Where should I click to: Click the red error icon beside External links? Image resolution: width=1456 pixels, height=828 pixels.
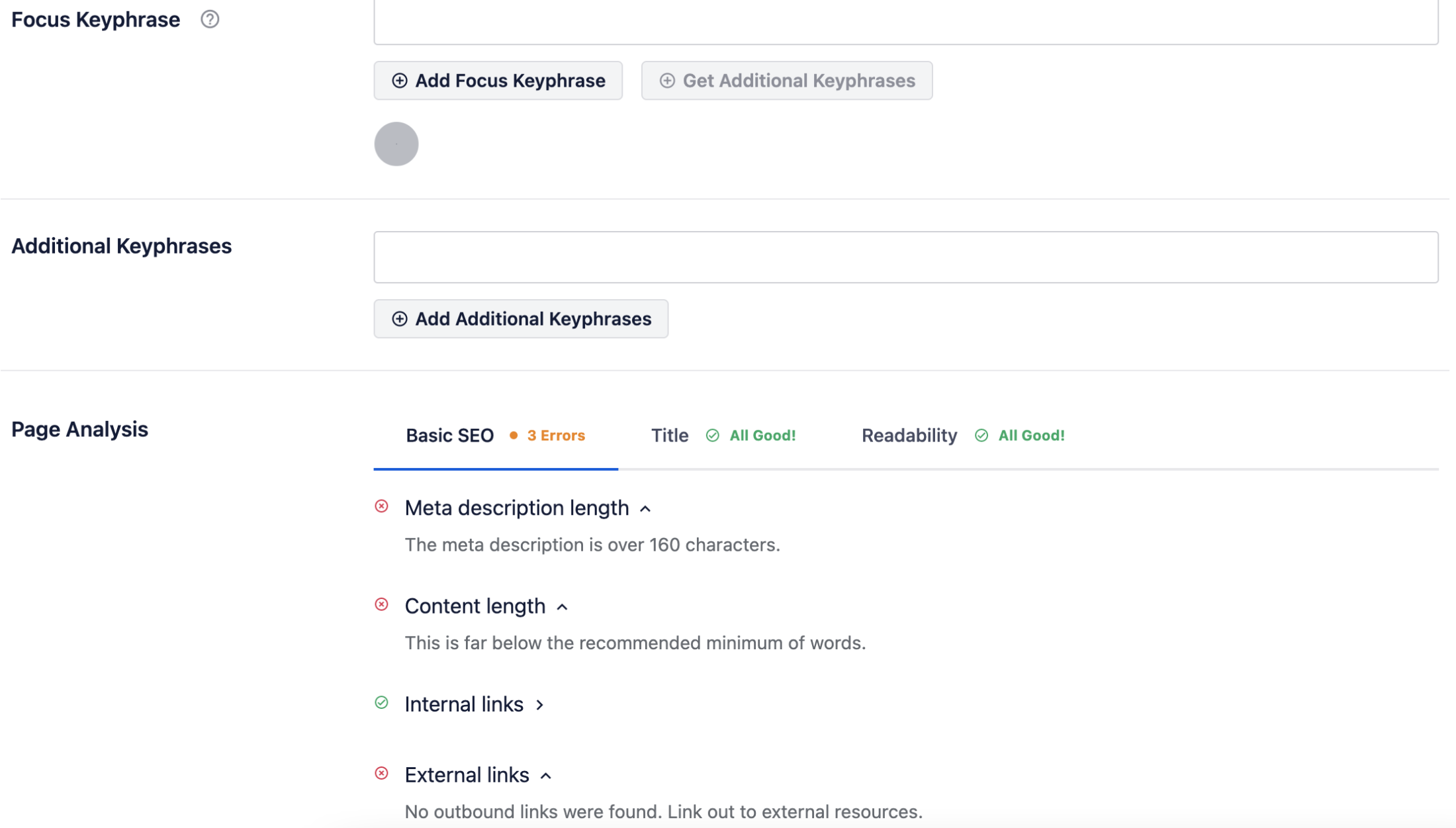point(381,773)
